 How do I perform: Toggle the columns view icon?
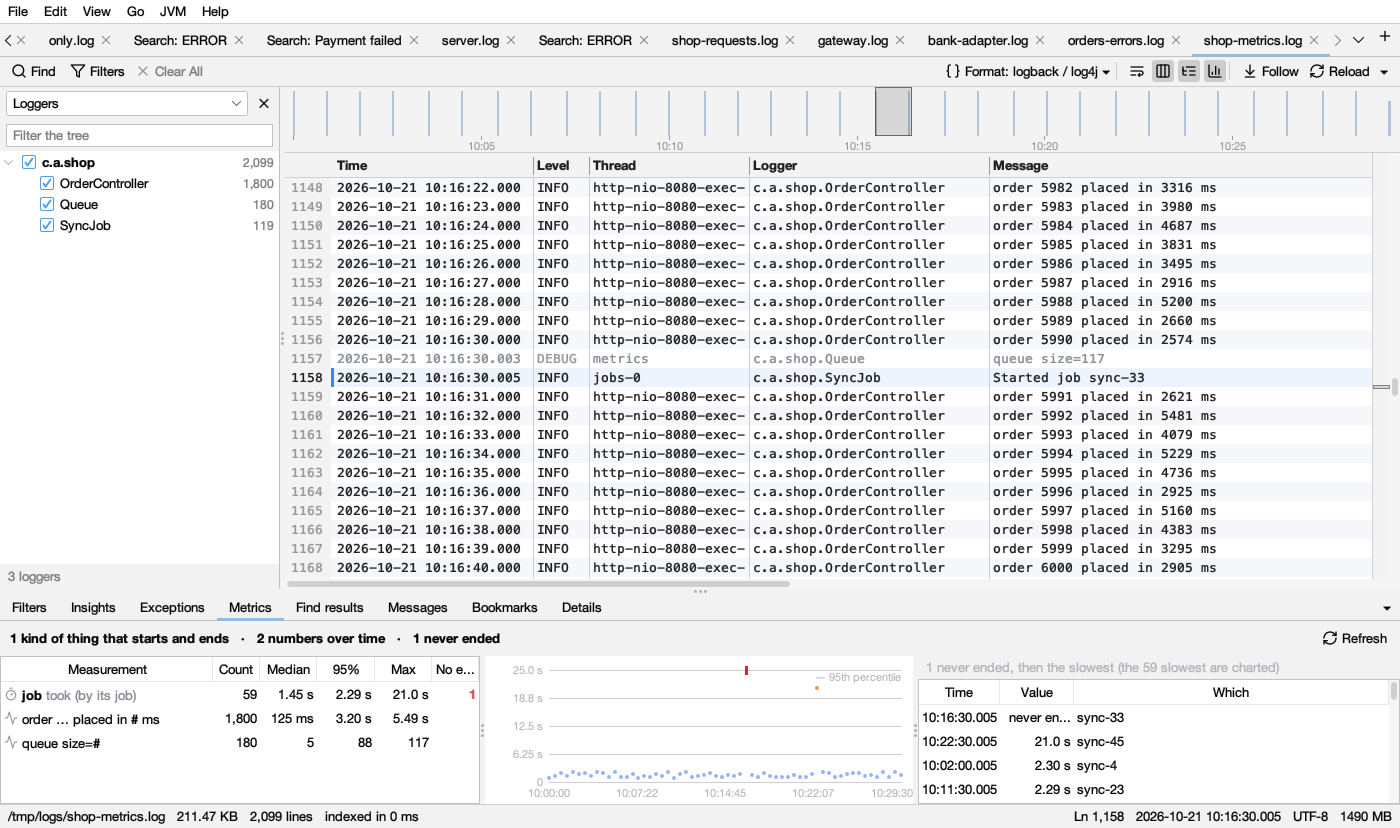point(1163,71)
